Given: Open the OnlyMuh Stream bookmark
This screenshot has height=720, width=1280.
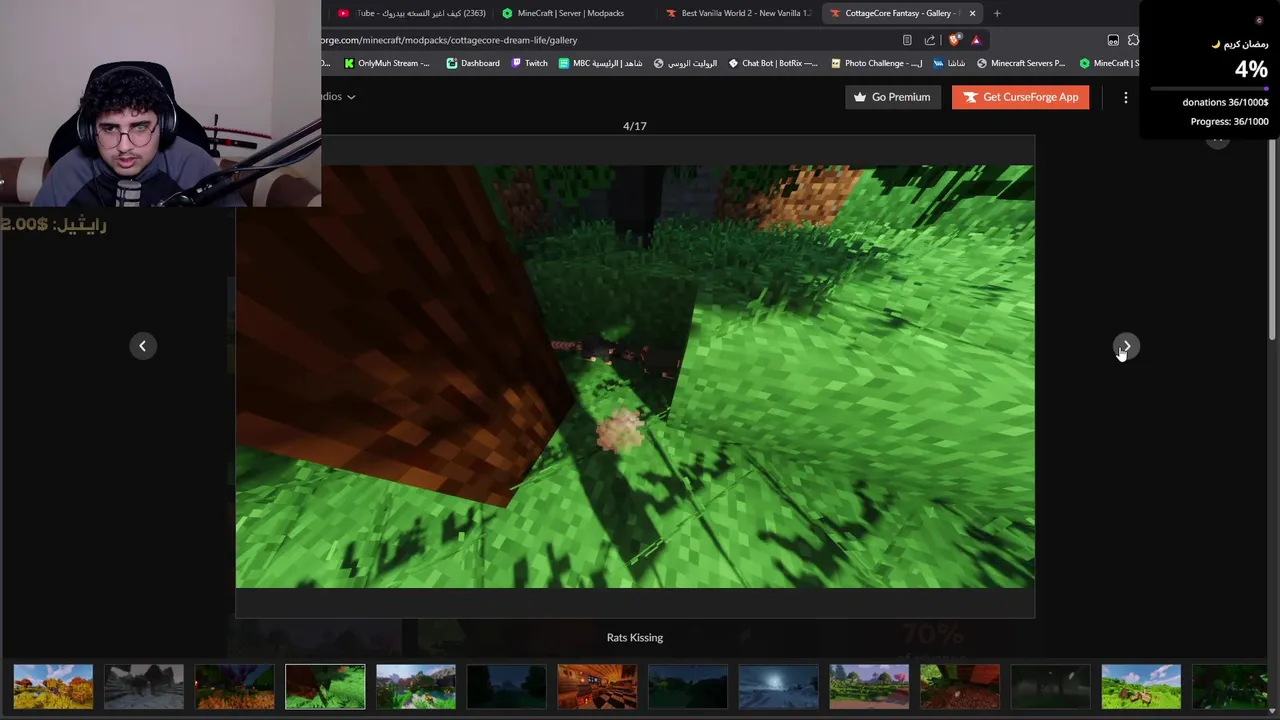Looking at the screenshot, I should [x=387, y=63].
